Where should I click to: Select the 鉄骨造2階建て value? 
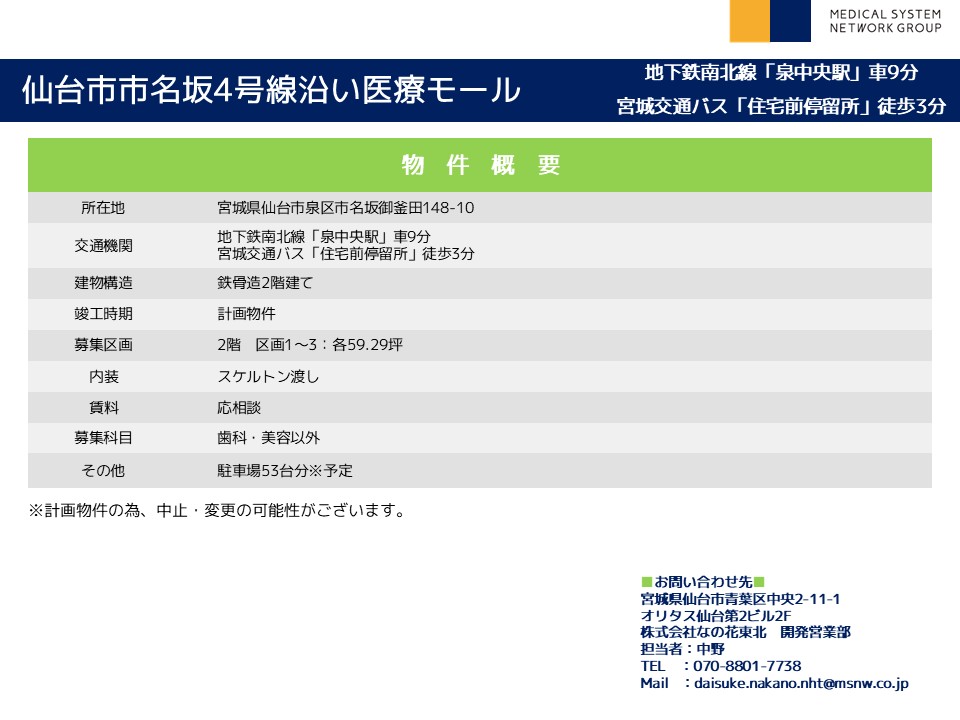click(265, 283)
